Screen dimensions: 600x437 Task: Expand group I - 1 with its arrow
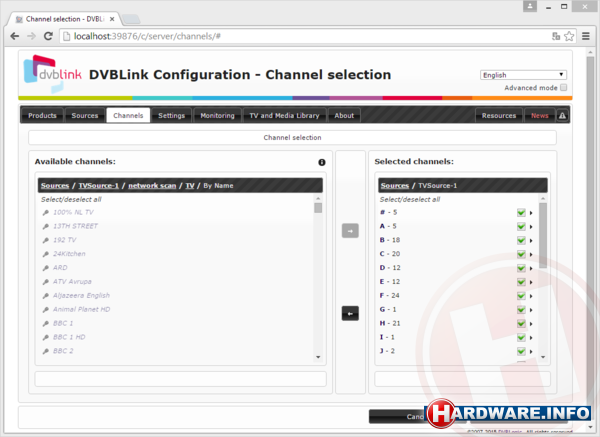tap(531, 338)
